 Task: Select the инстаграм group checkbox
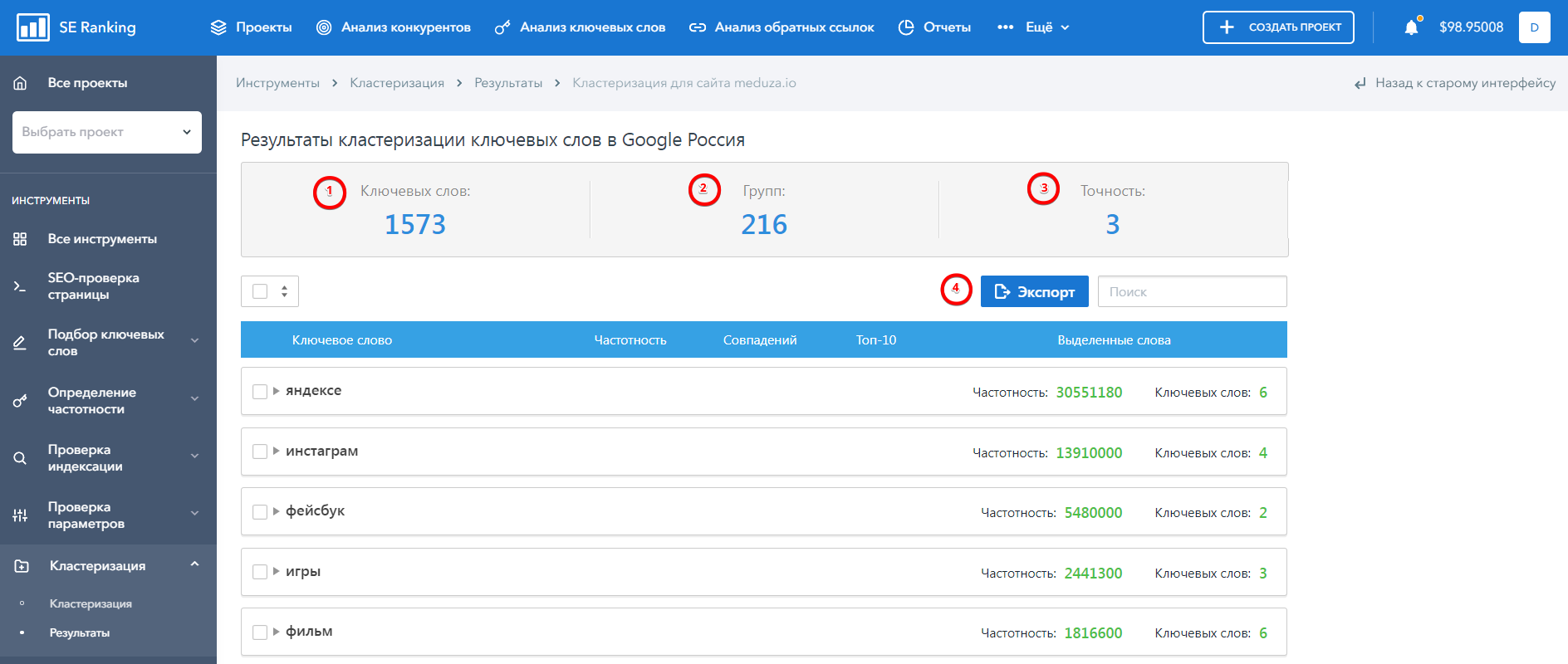260,452
